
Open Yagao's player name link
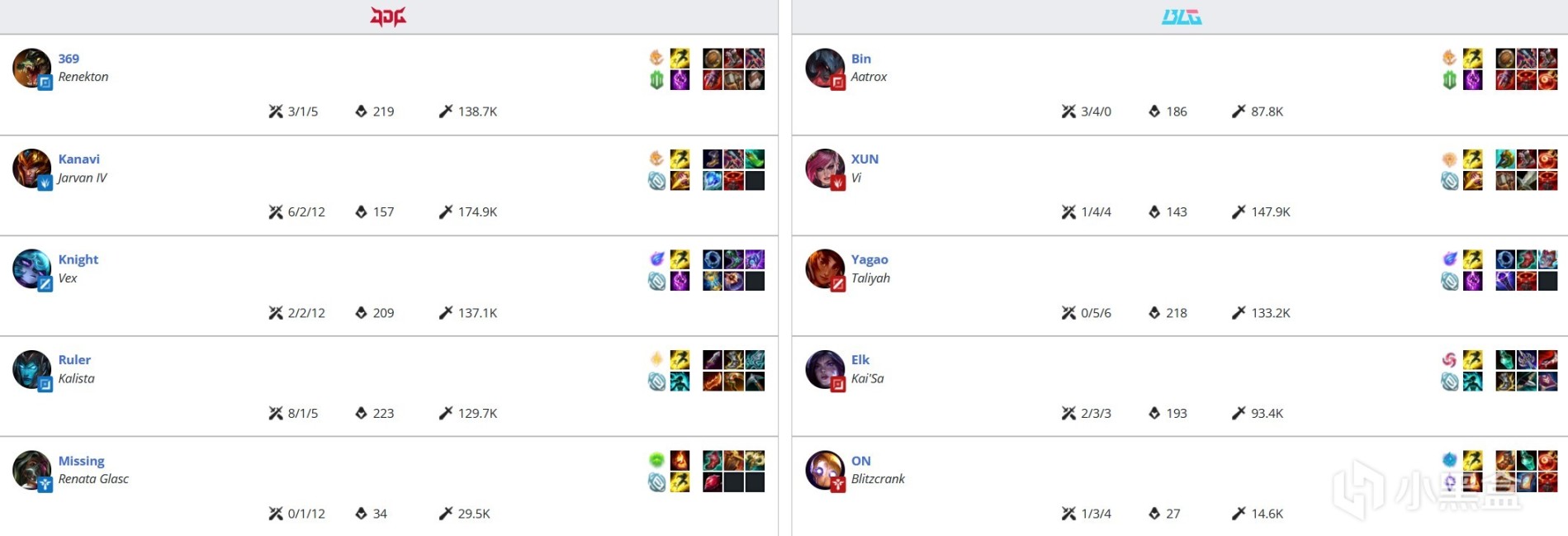869,259
